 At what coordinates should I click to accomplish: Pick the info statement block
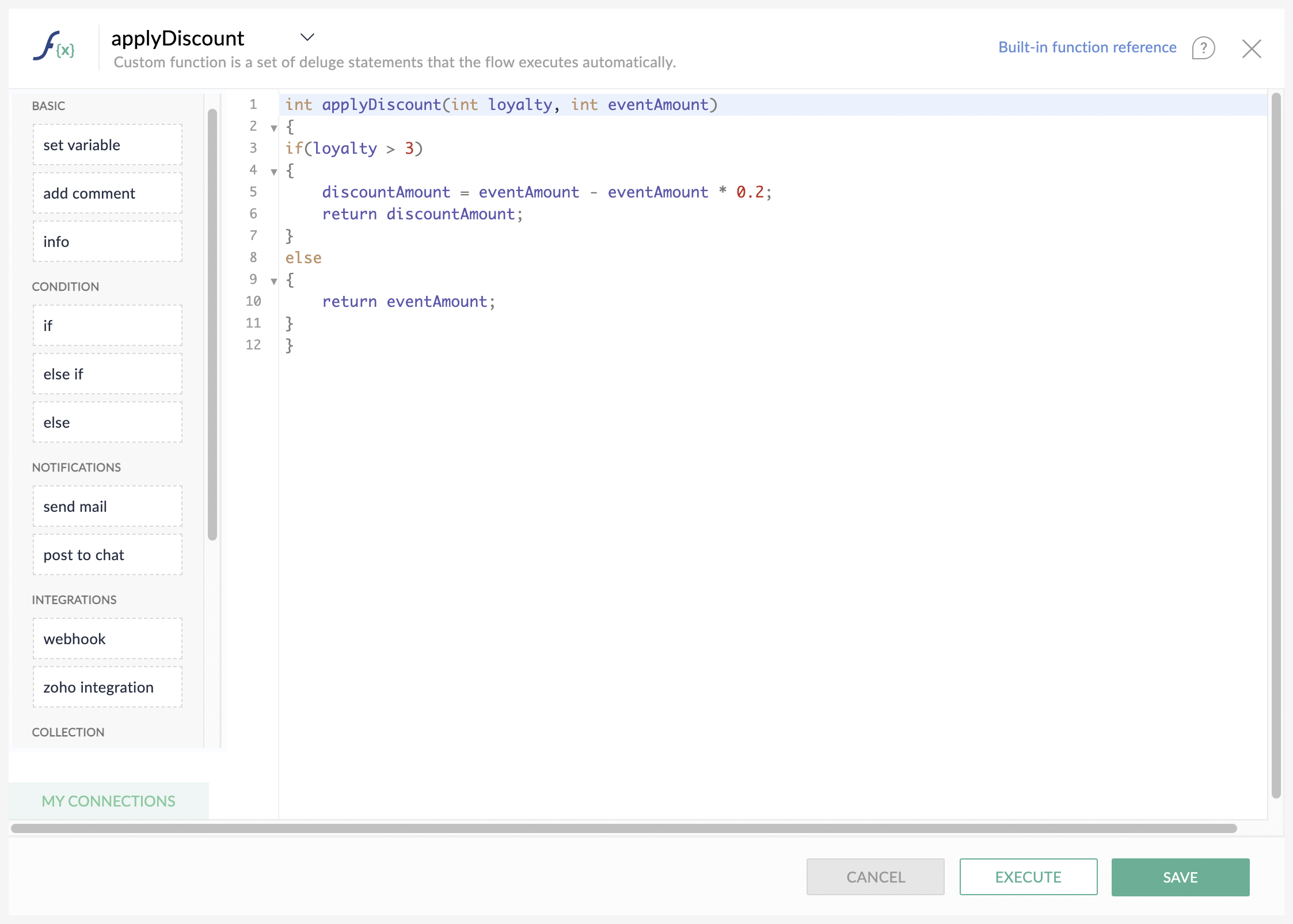pos(108,242)
